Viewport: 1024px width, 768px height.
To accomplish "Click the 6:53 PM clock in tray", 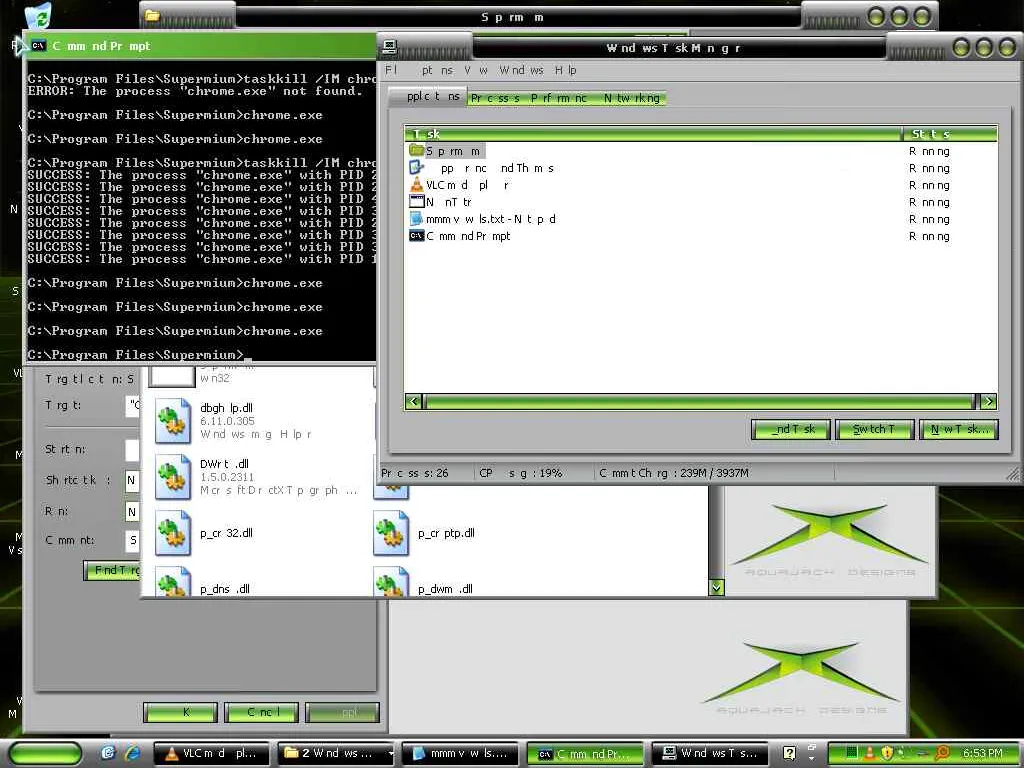I will point(982,753).
